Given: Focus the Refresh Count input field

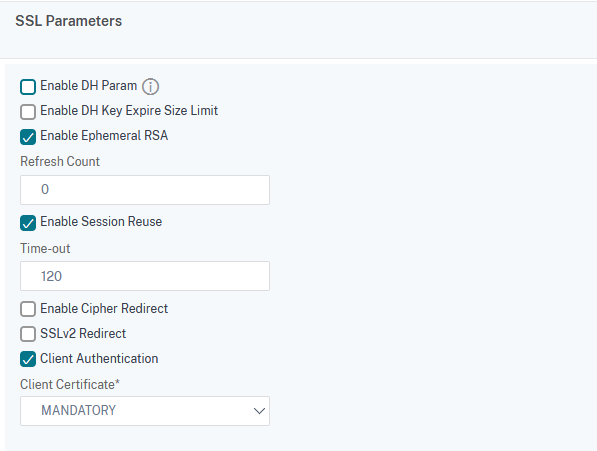Looking at the screenshot, I should click(x=145, y=190).
